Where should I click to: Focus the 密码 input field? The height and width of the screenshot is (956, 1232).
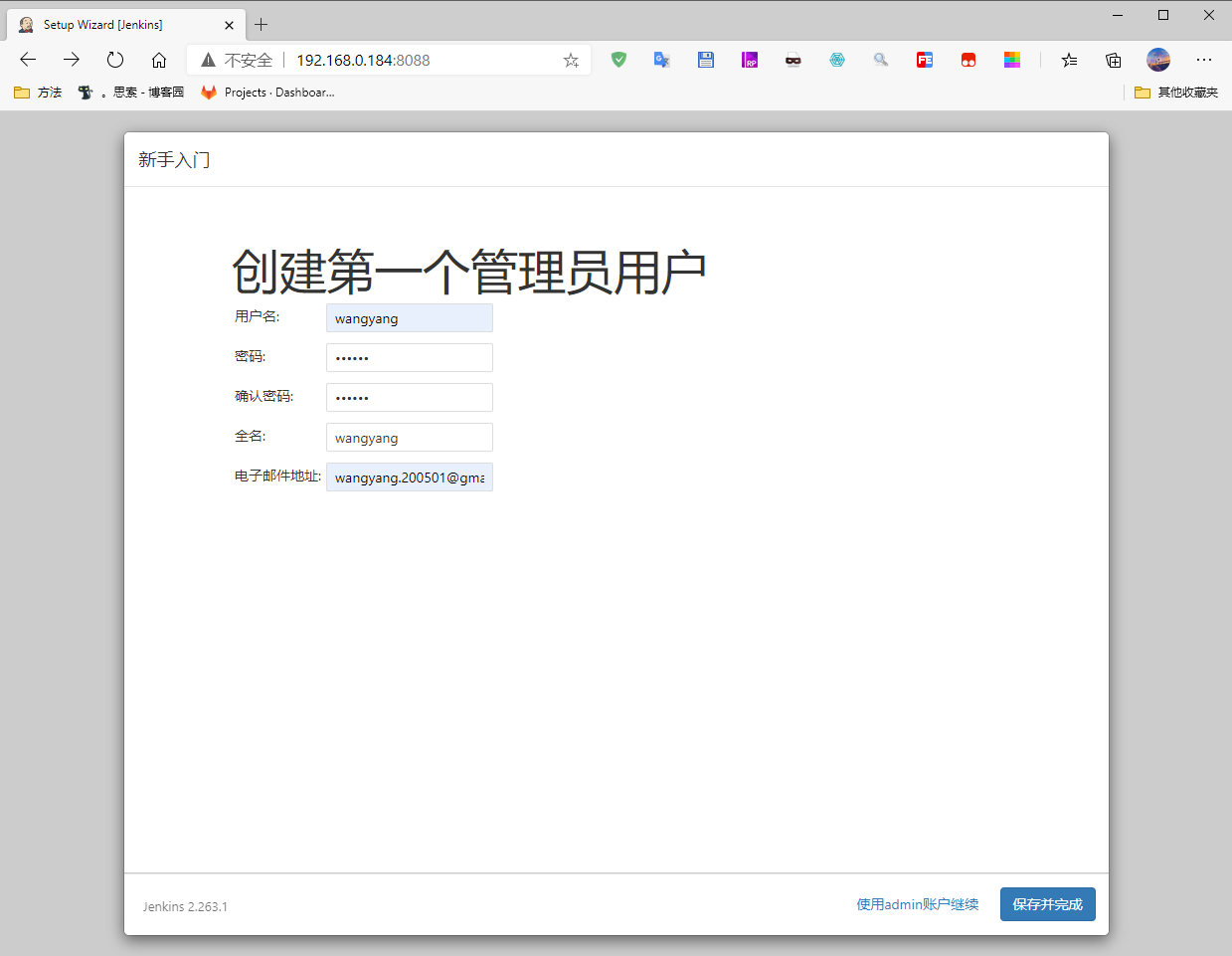tap(410, 358)
